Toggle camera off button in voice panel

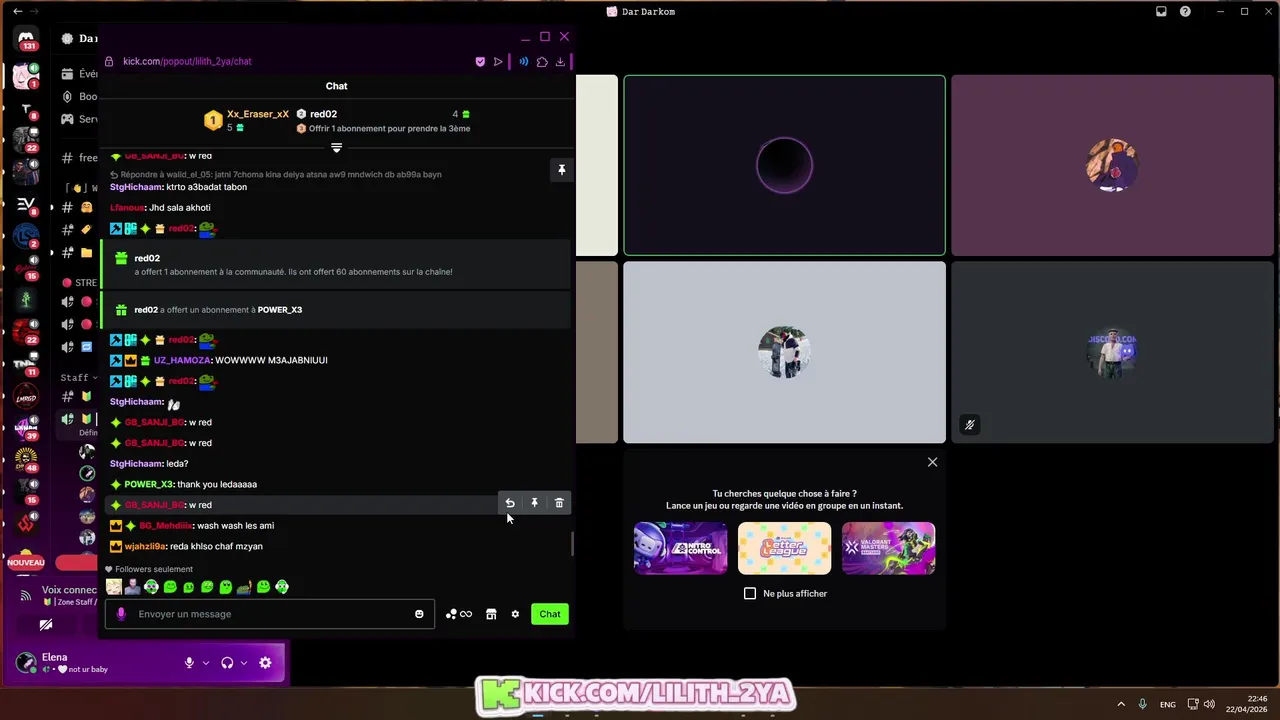[46, 625]
